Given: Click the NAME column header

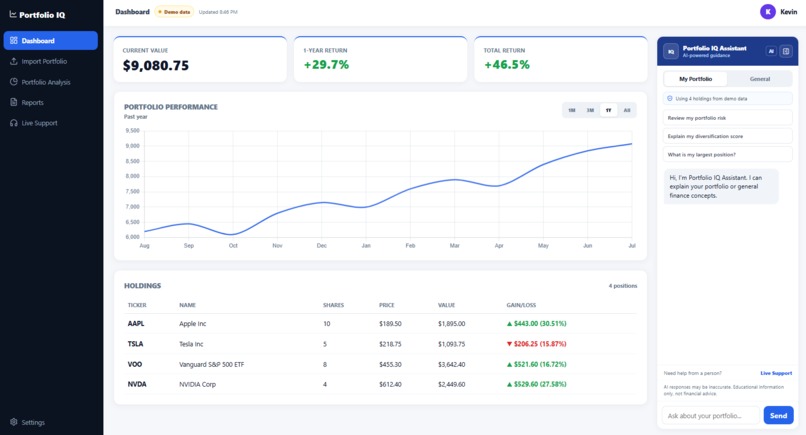Looking at the screenshot, I should coord(188,305).
